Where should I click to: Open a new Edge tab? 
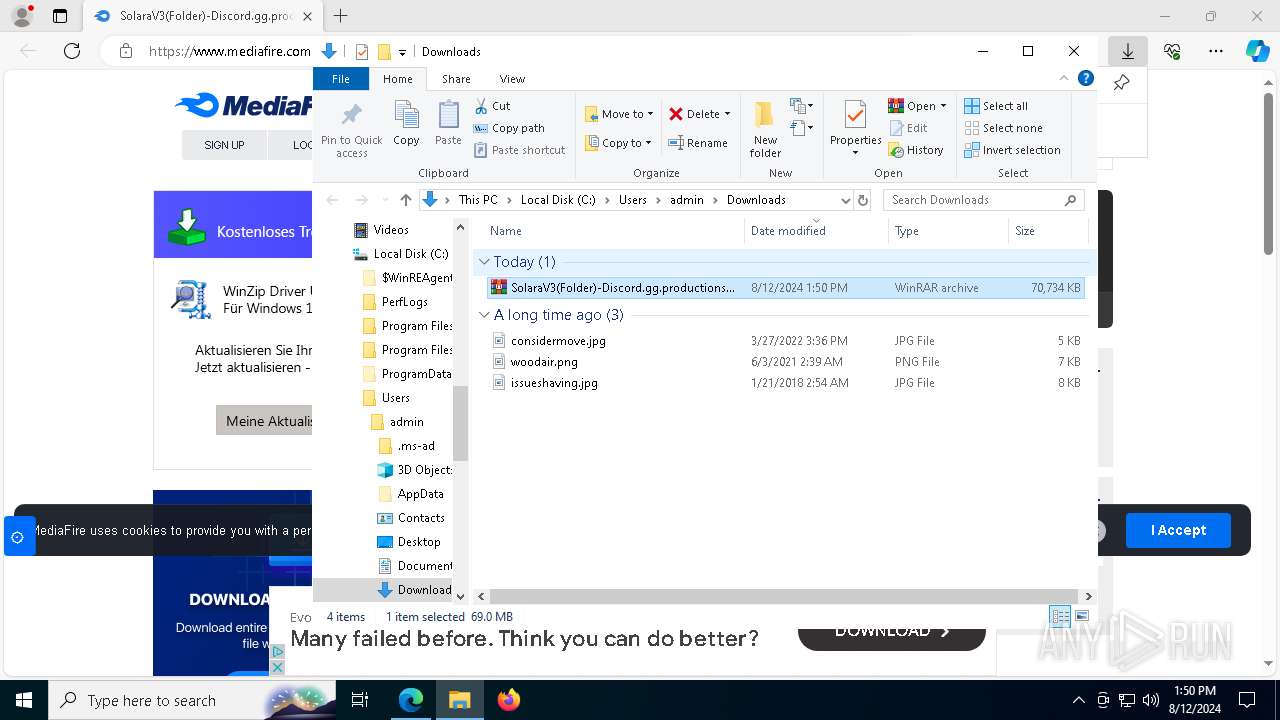[x=340, y=16]
